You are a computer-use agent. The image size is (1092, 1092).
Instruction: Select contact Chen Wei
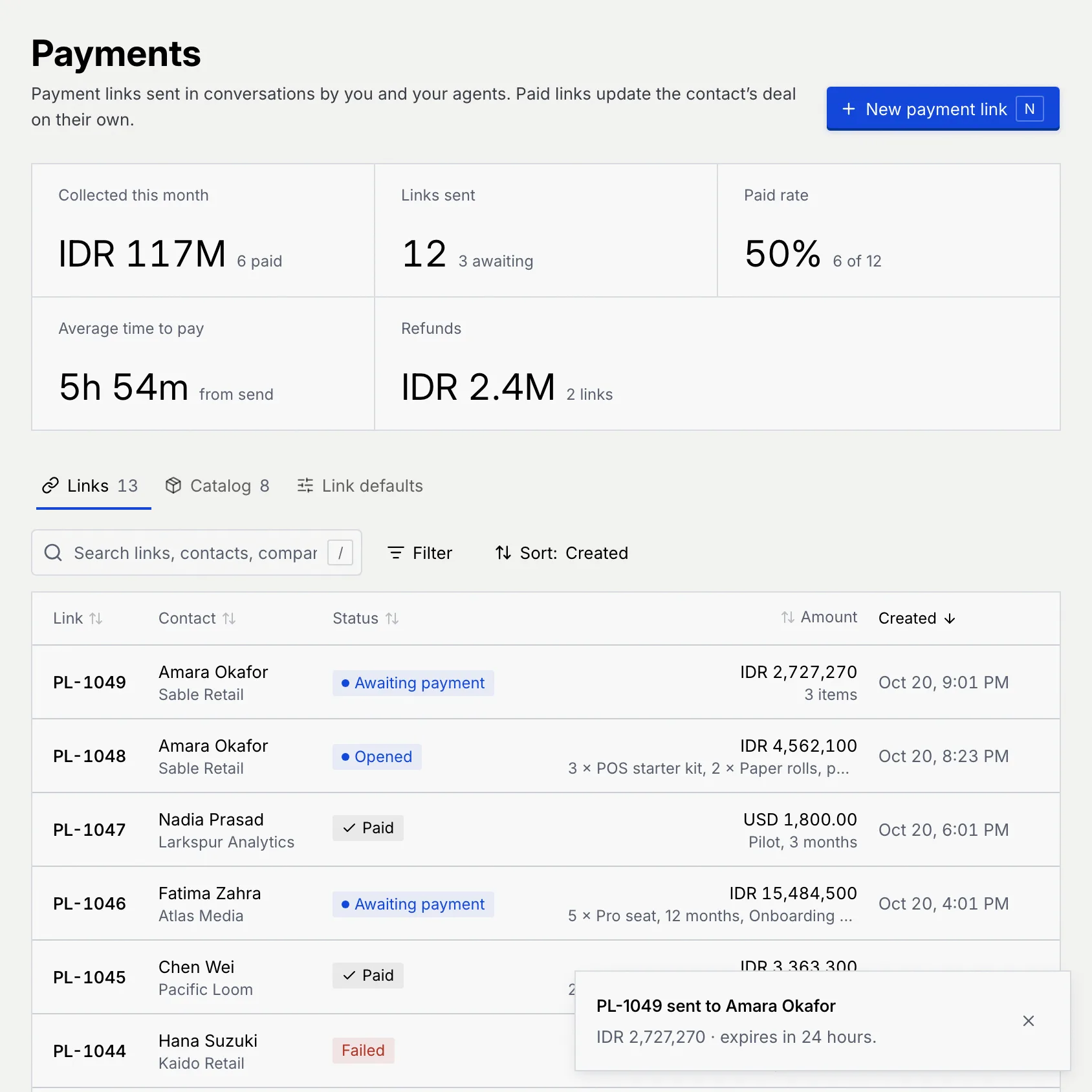click(197, 967)
